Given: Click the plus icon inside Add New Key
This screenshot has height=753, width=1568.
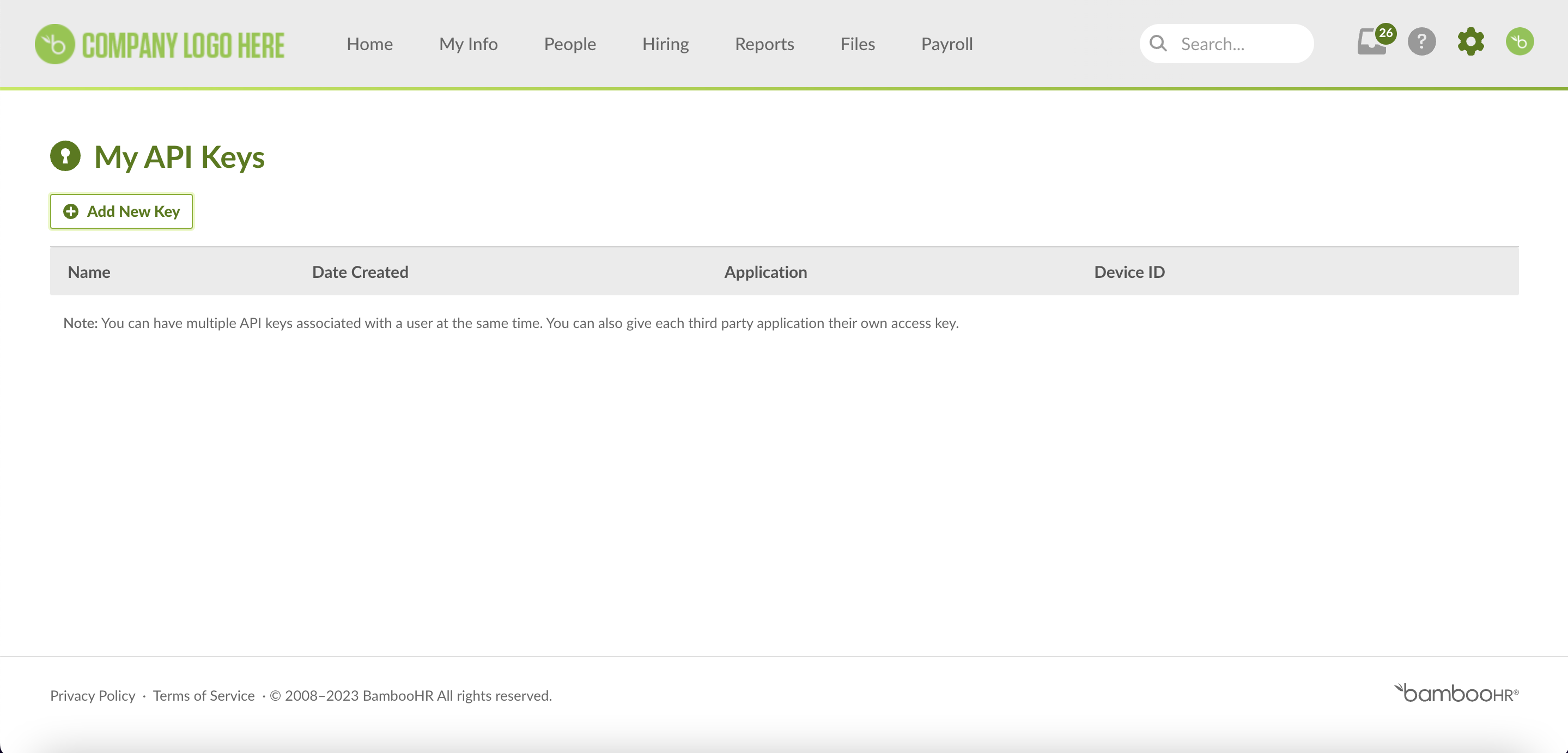Looking at the screenshot, I should coord(71,211).
